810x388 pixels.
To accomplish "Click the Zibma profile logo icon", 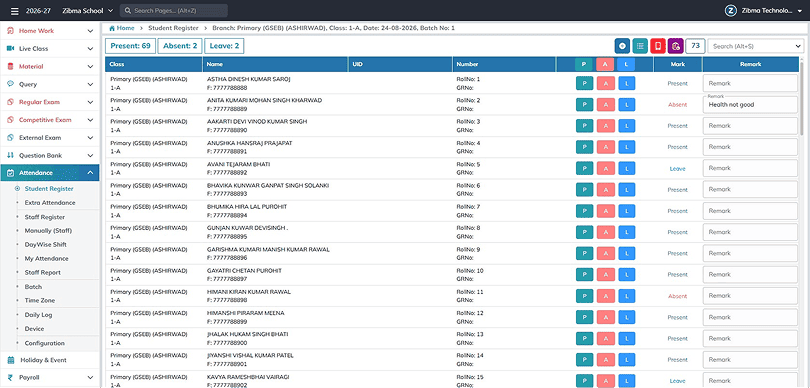I will (730, 11).
